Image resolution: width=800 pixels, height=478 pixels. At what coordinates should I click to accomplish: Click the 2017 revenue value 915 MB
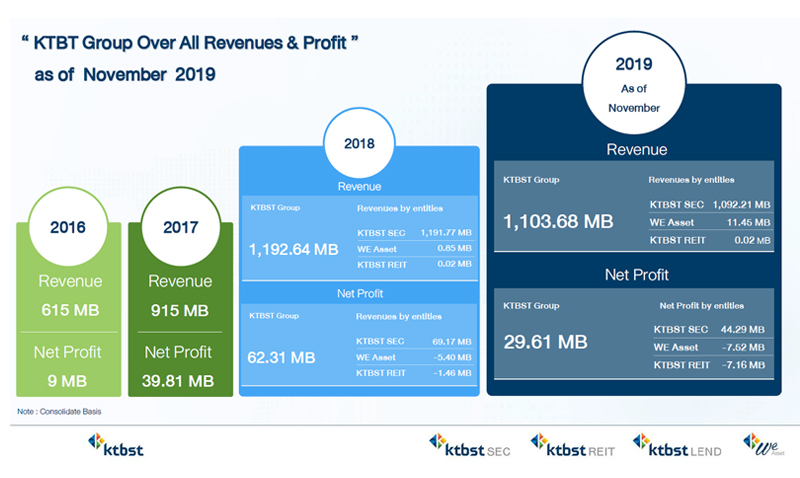tap(180, 311)
